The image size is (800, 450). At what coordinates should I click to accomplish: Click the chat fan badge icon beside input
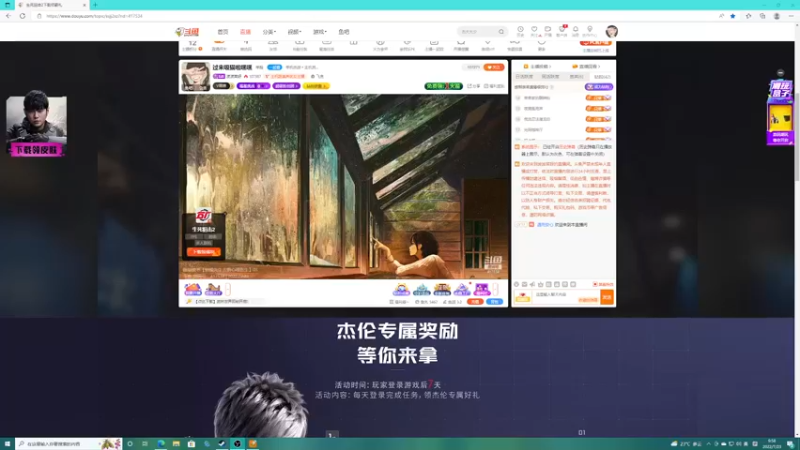[523, 297]
